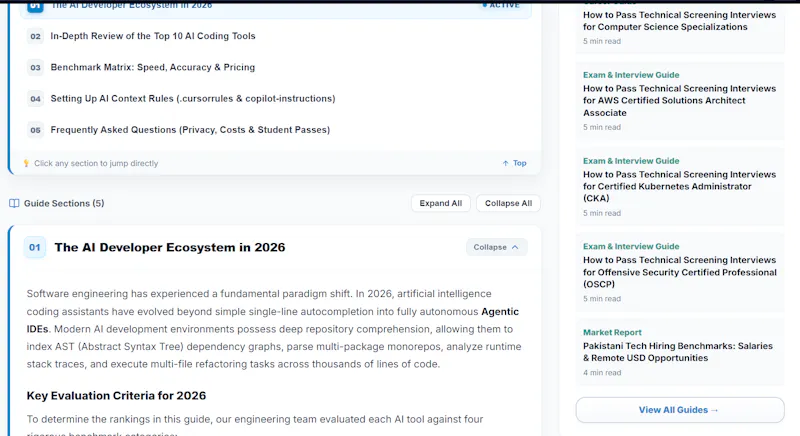Click Exam & Interview Guide label above OSCP article
This screenshot has height=436, width=800.
click(x=631, y=246)
